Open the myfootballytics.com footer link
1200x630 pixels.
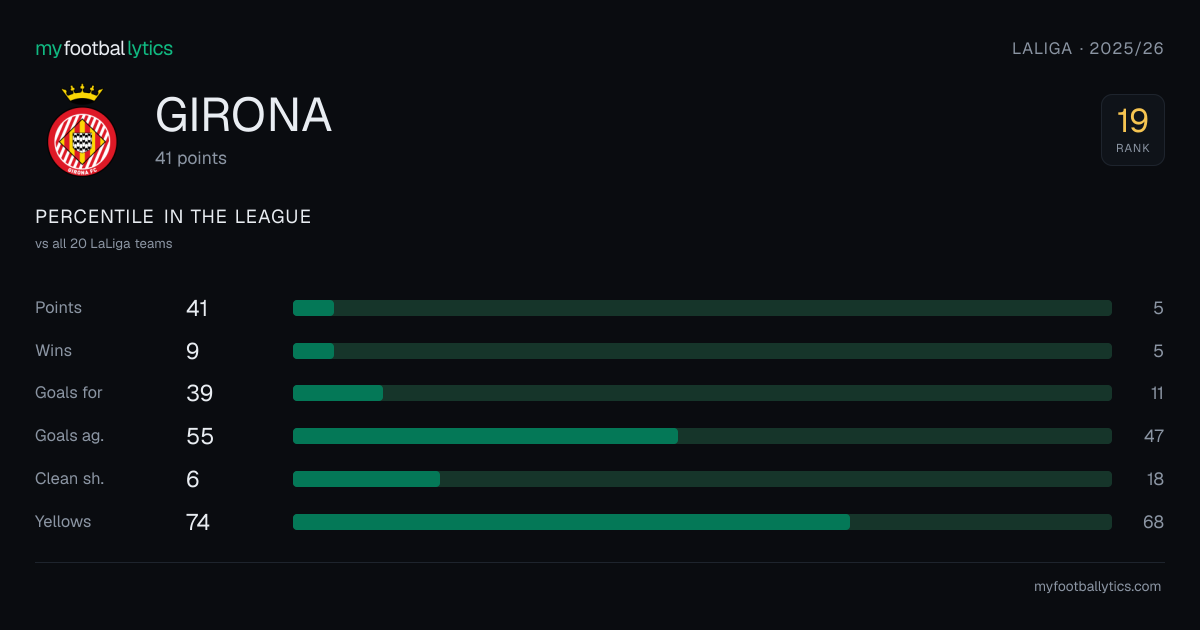click(x=1097, y=587)
